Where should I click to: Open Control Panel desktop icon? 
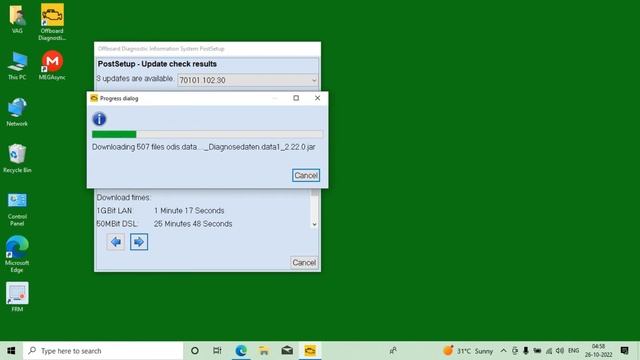(17, 209)
